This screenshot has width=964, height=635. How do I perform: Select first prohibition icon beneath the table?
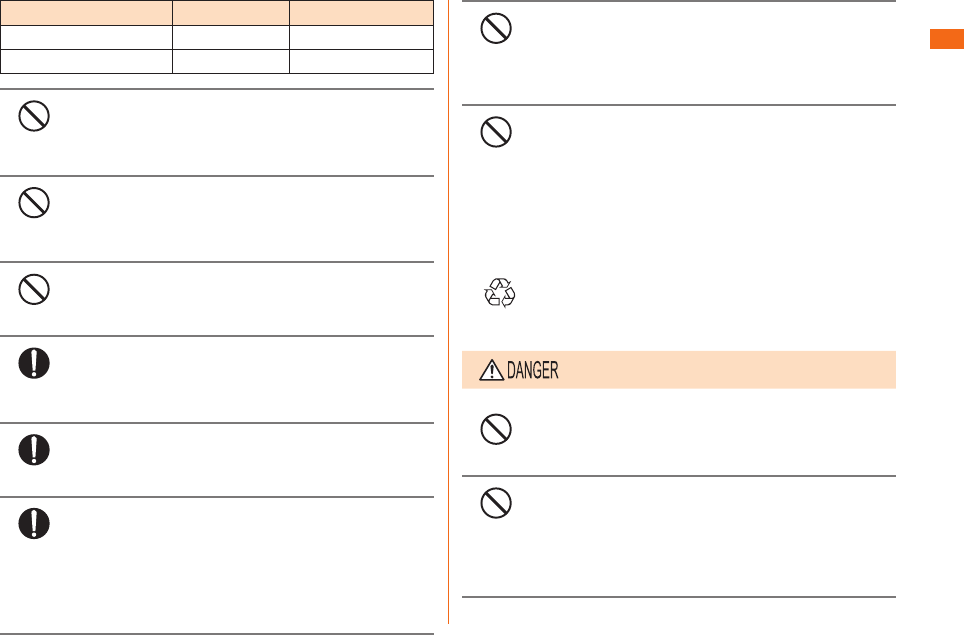(x=34, y=116)
